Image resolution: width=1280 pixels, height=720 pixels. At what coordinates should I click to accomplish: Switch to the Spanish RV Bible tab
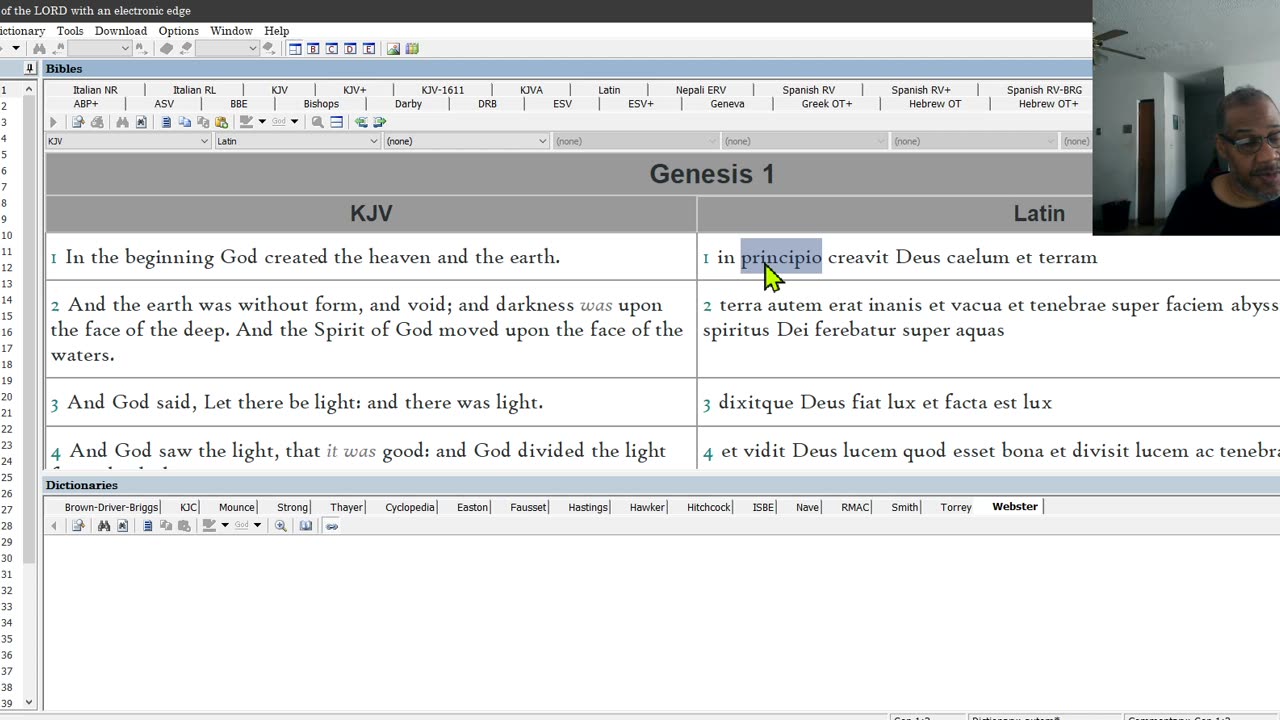808,90
